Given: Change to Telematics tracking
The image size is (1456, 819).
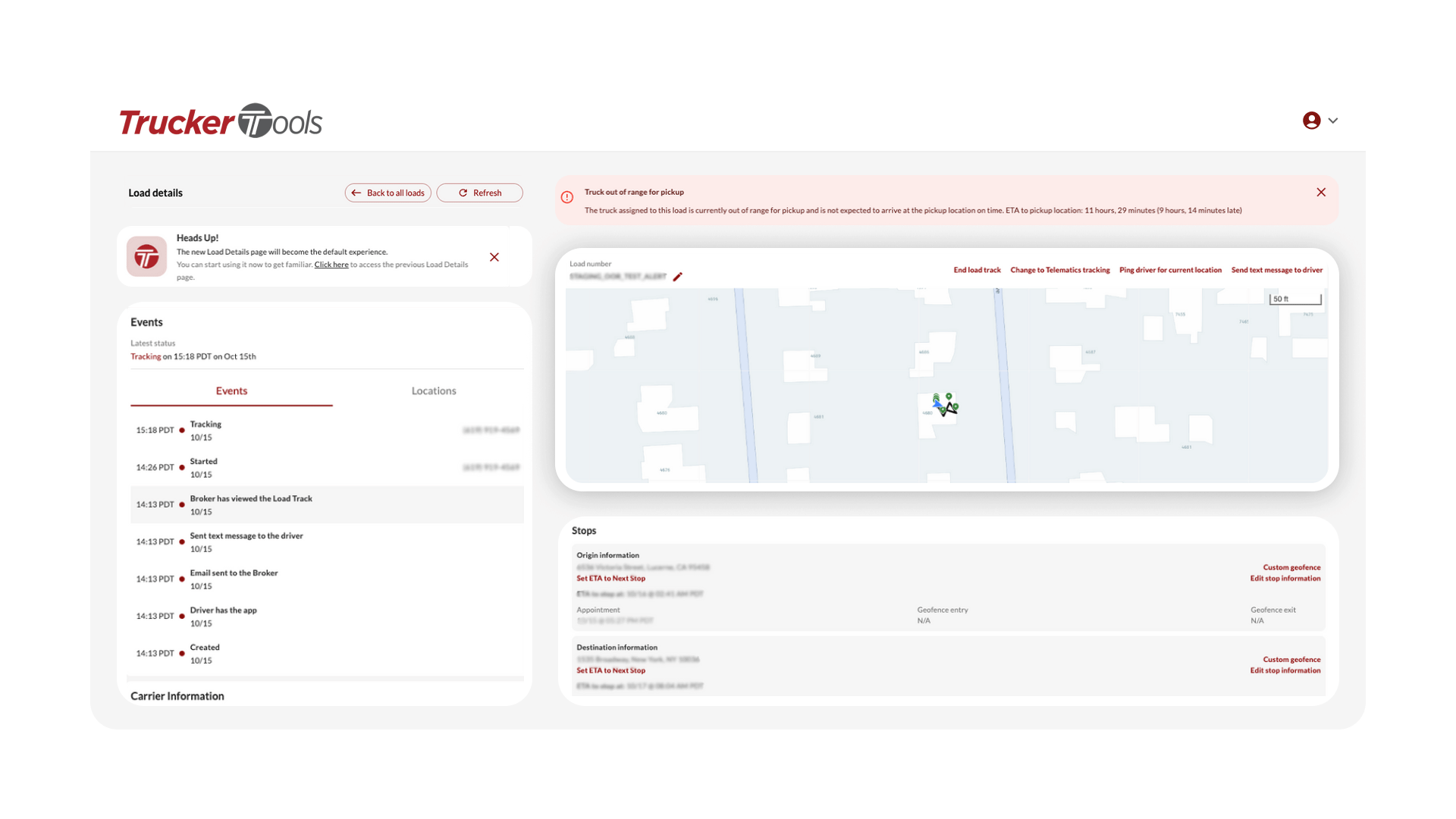Looking at the screenshot, I should tap(1059, 270).
